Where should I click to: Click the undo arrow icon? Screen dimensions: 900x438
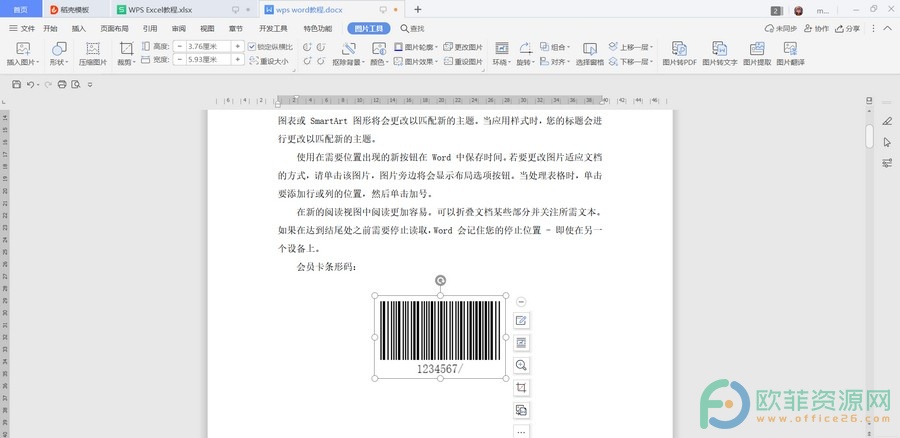(30, 84)
